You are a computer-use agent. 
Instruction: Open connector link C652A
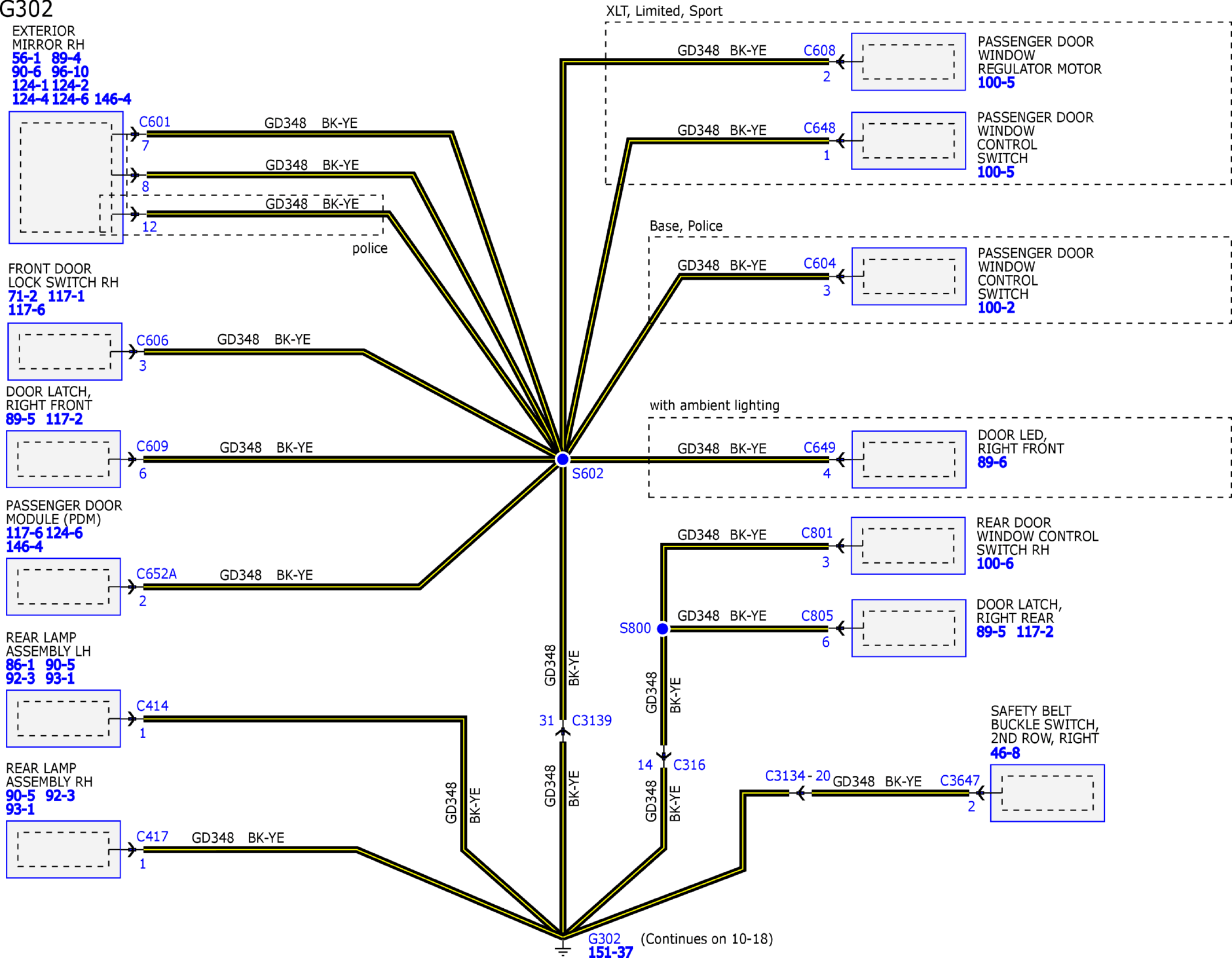(156, 574)
